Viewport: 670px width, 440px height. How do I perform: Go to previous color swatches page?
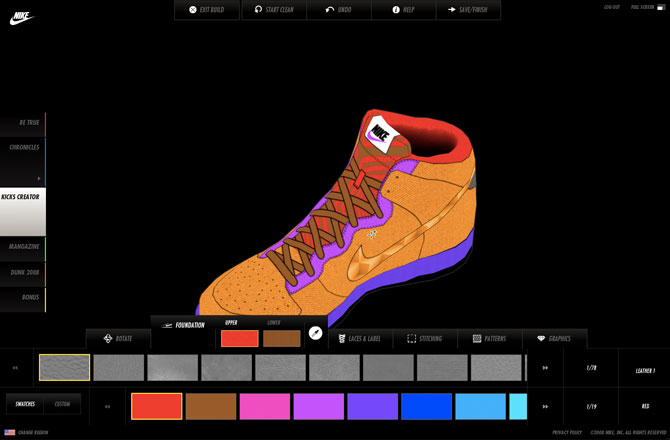coord(107,406)
